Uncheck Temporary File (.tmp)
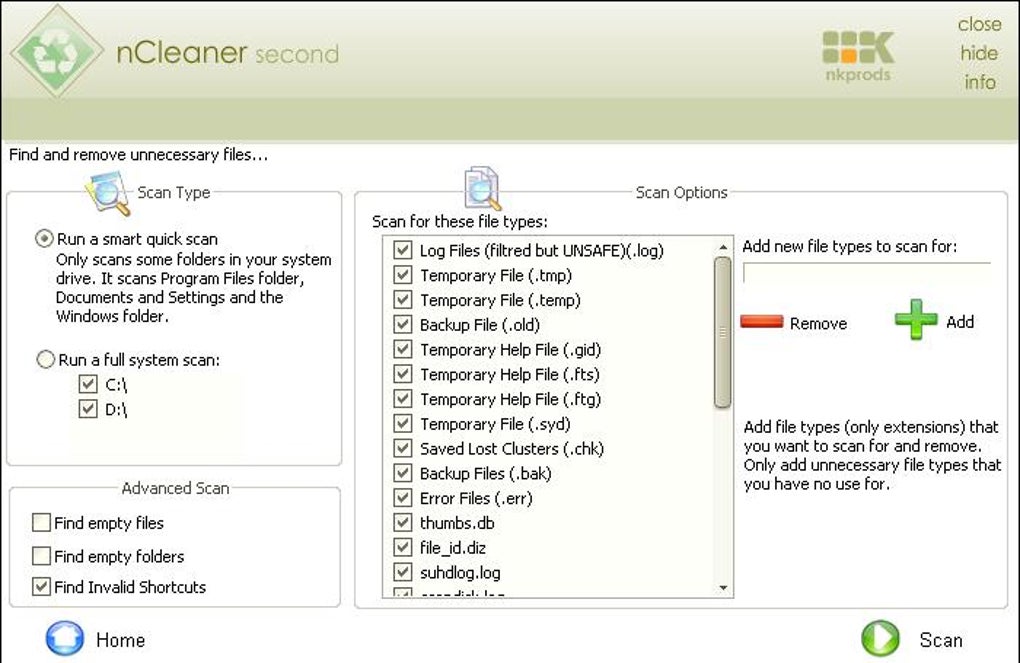Viewport: 1020px width, 663px height. pos(403,275)
